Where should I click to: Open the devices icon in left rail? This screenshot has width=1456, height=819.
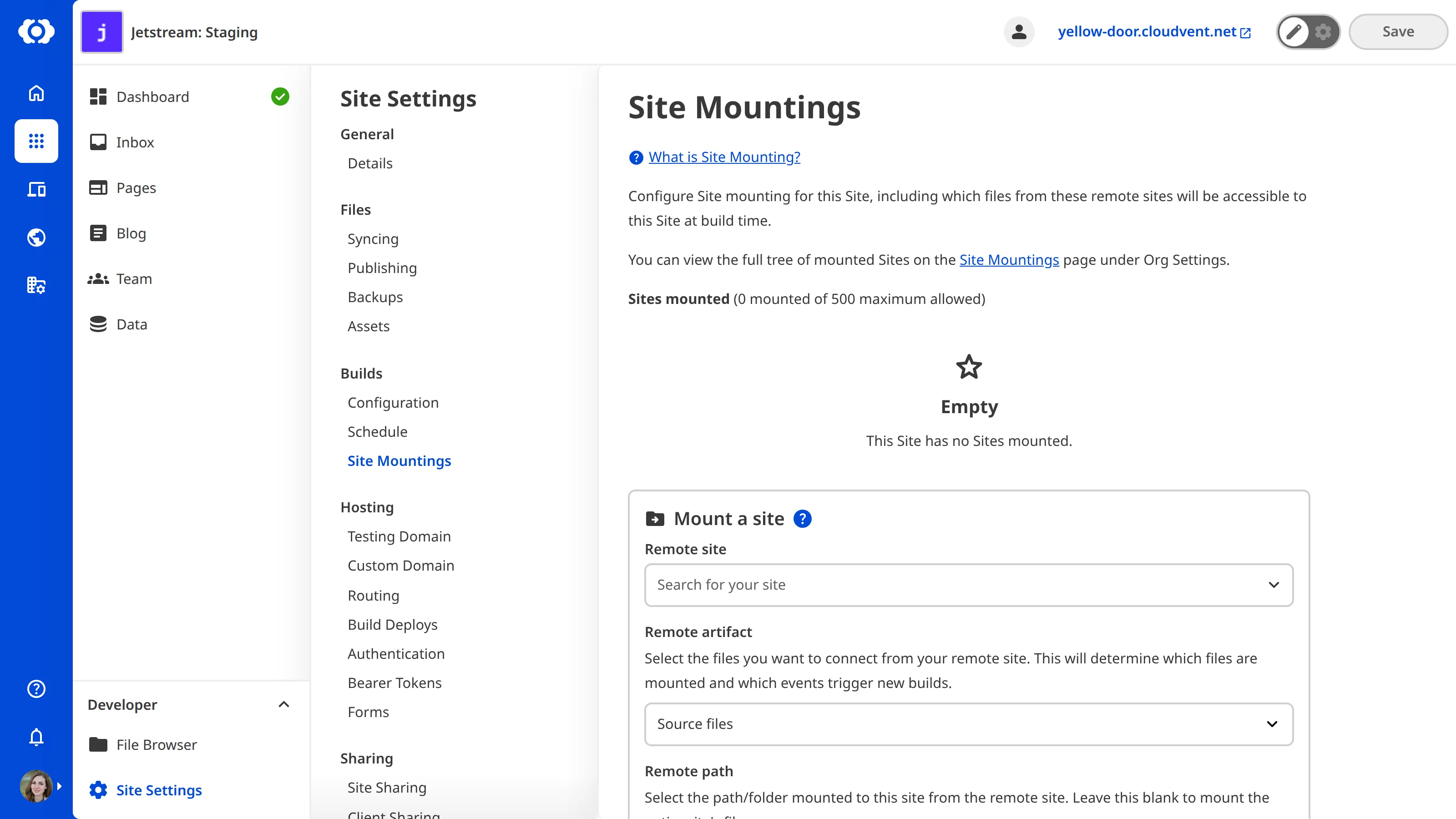(x=36, y=189)
